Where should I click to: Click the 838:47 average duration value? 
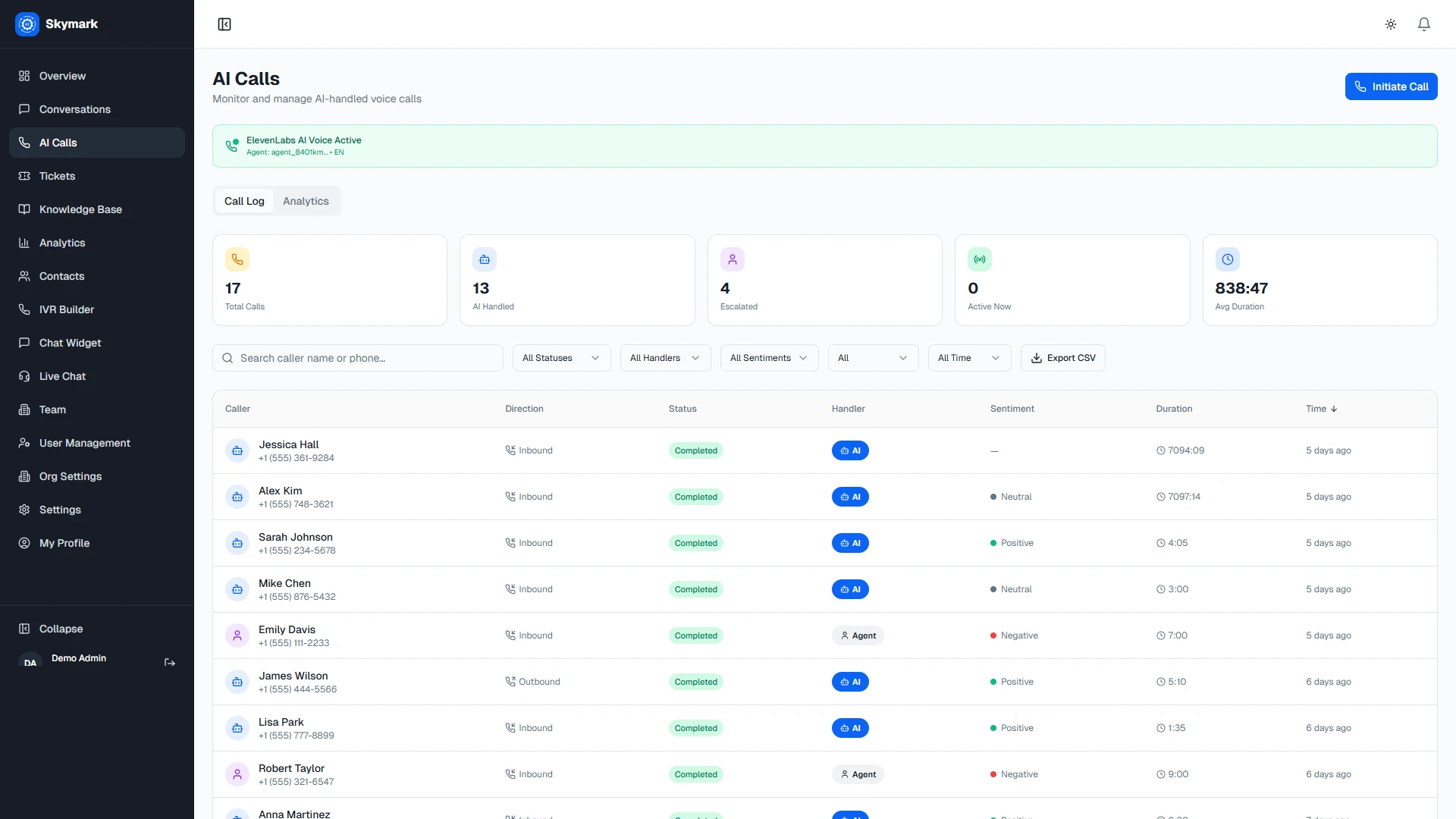[1241, 288]
